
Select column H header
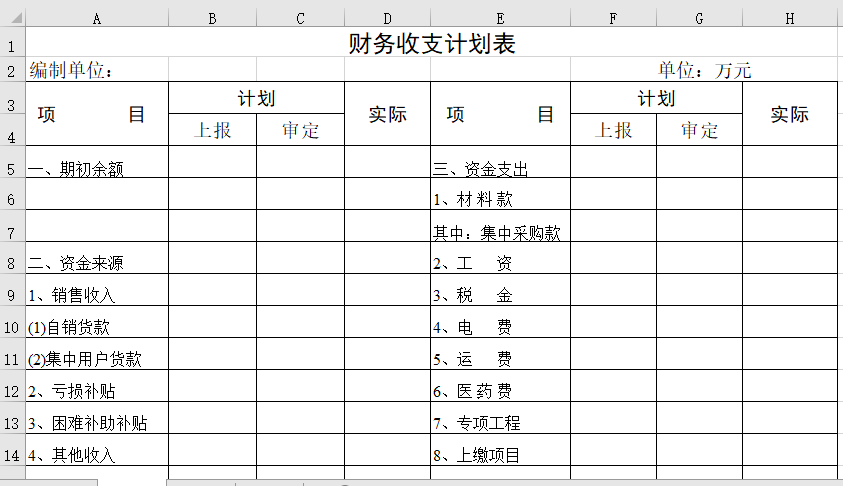coord(790,19)
